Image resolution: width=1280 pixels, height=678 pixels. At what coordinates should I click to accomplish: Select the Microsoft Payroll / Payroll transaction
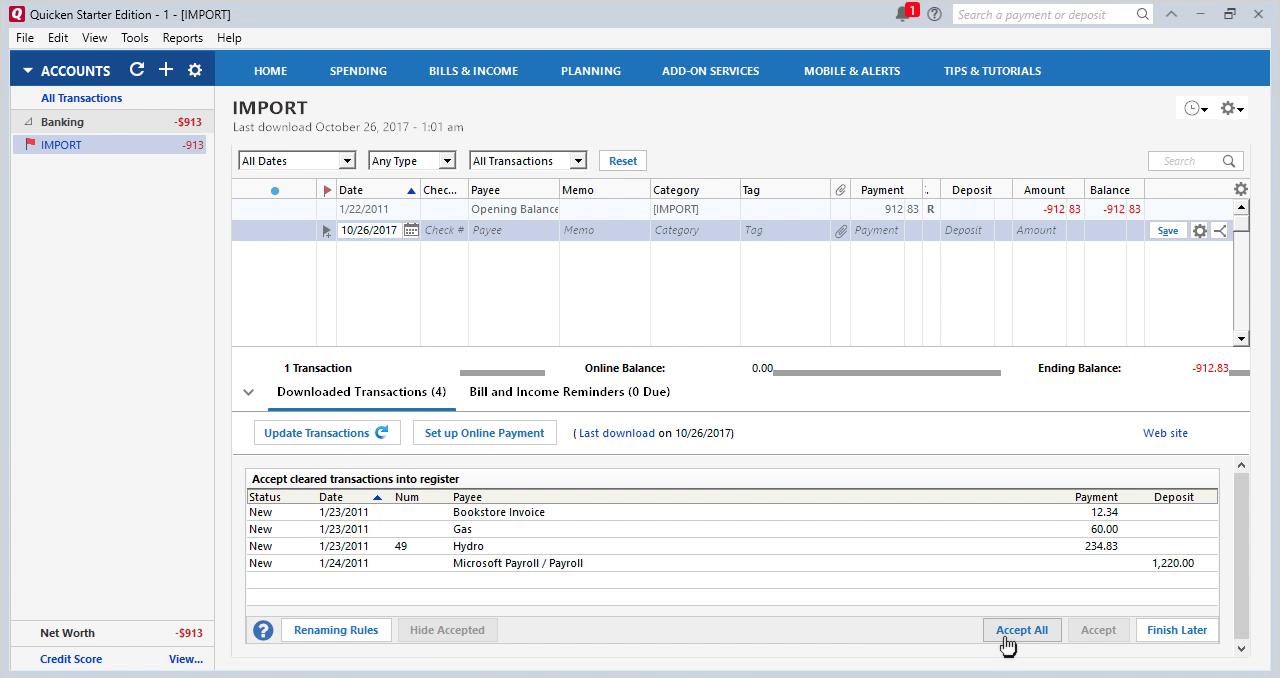point(732,563)
